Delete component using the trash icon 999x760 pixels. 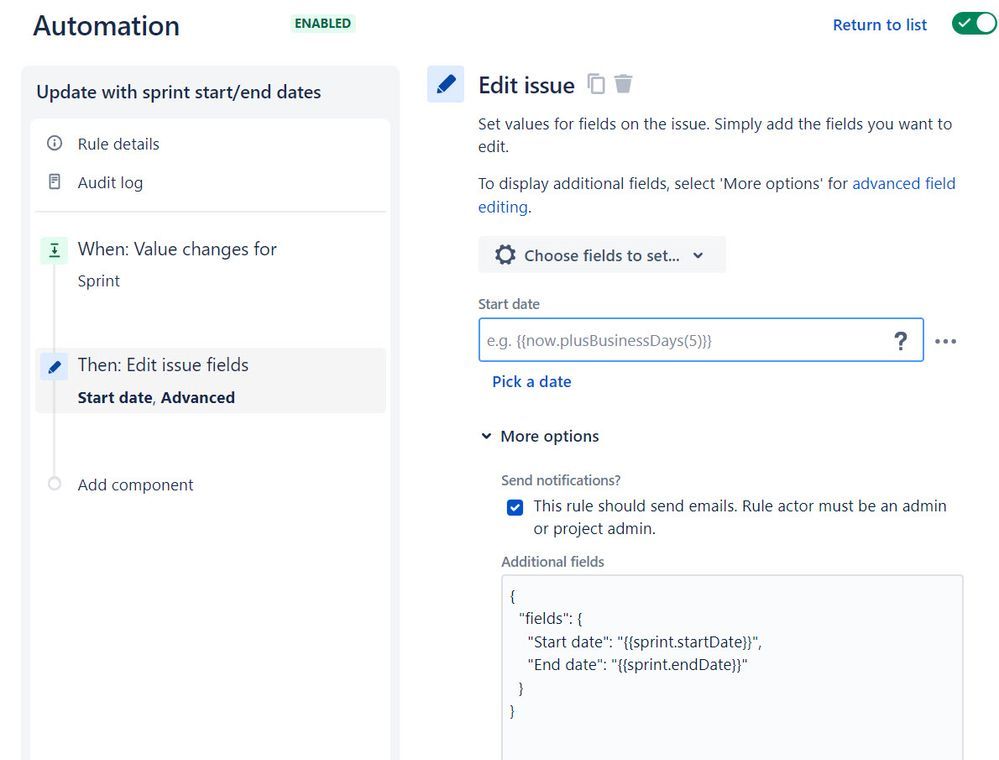click(623, 85)
